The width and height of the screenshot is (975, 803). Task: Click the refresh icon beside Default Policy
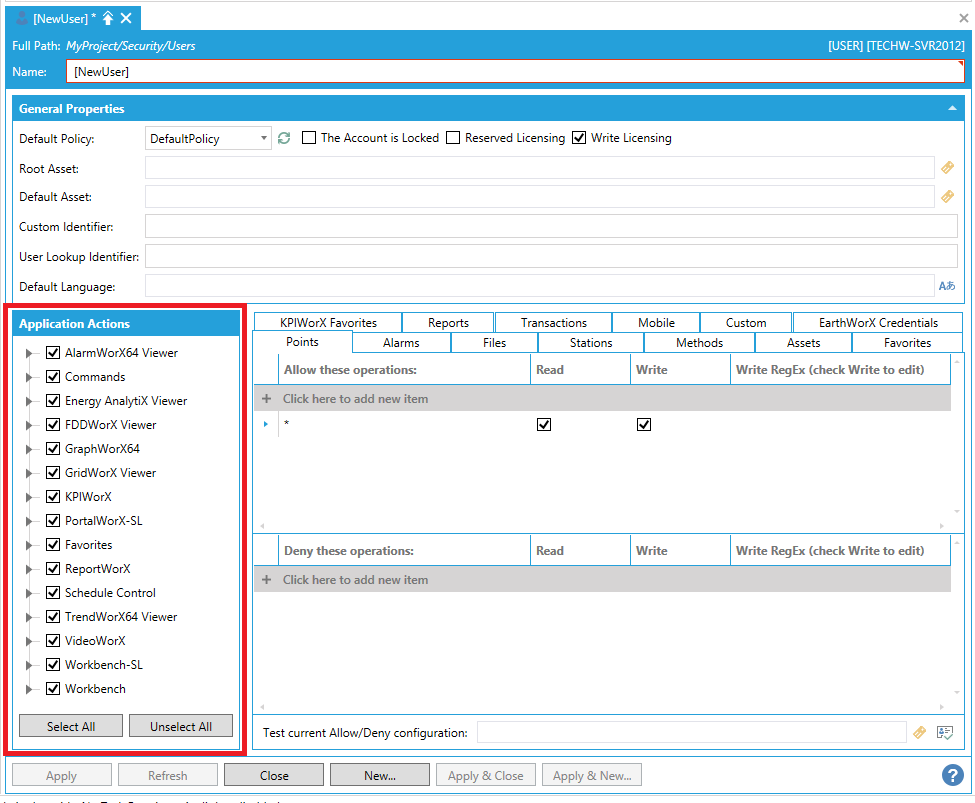coord(284,138)
